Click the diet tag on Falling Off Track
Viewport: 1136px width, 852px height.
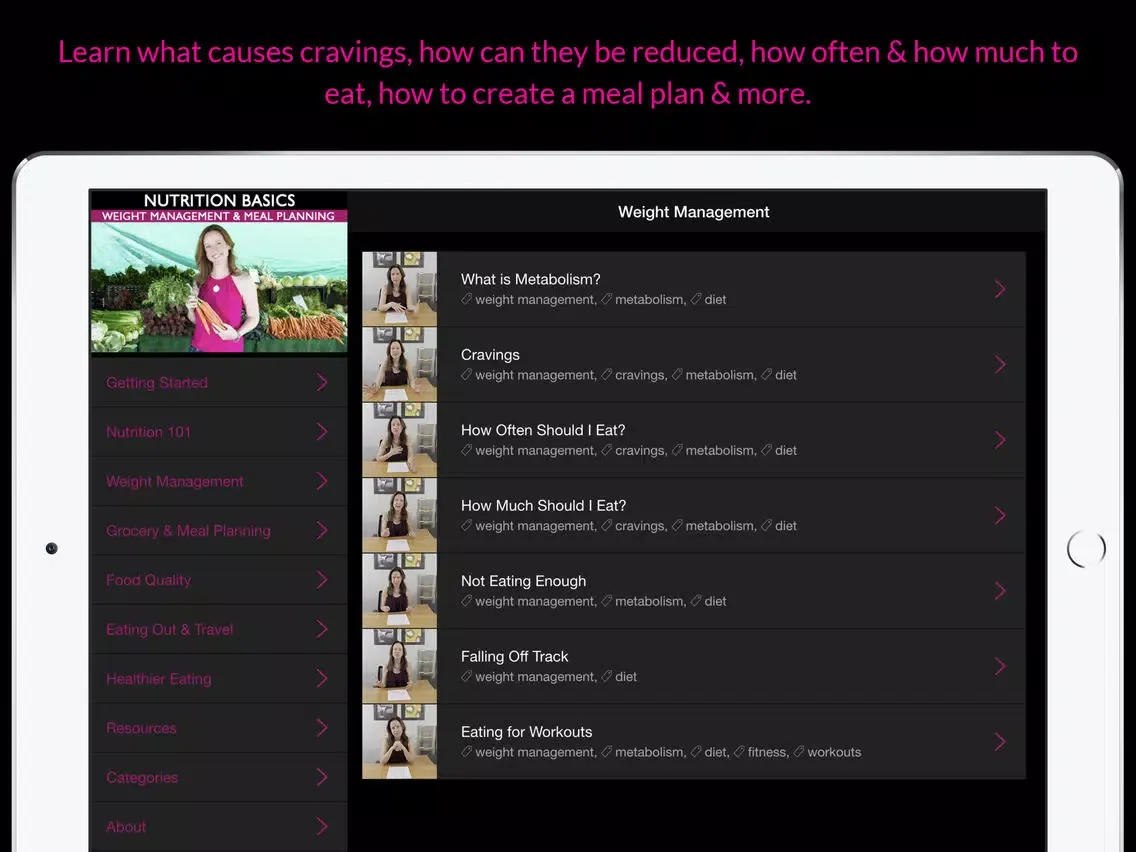pos(619,677)
